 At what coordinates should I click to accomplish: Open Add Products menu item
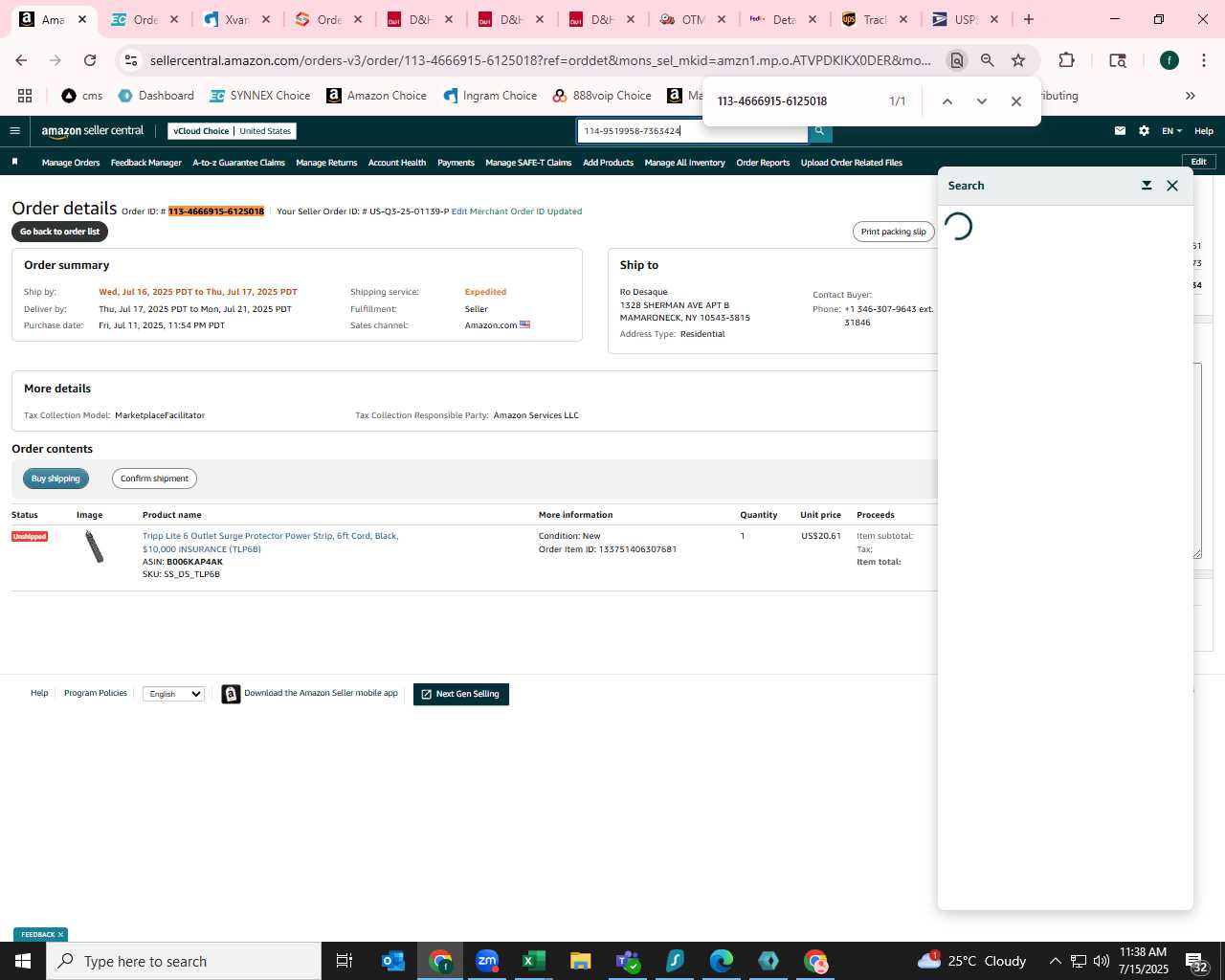608,163
